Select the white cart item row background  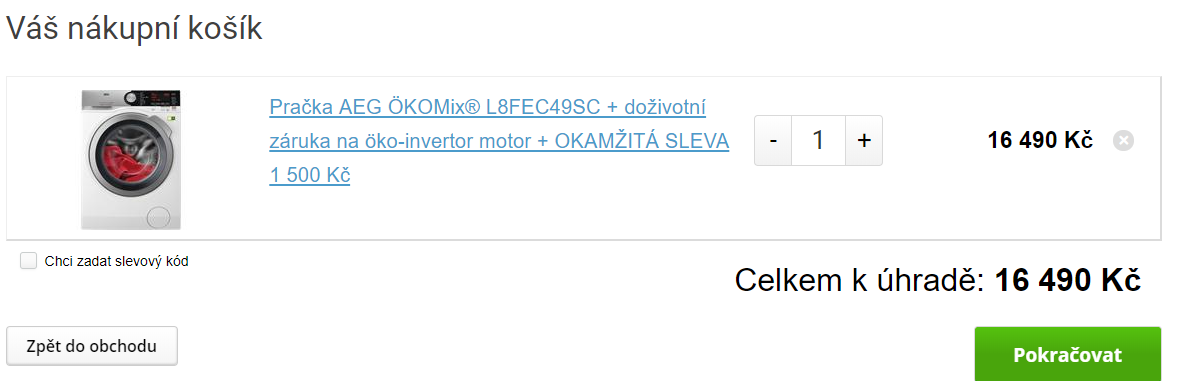click(584, 159)
